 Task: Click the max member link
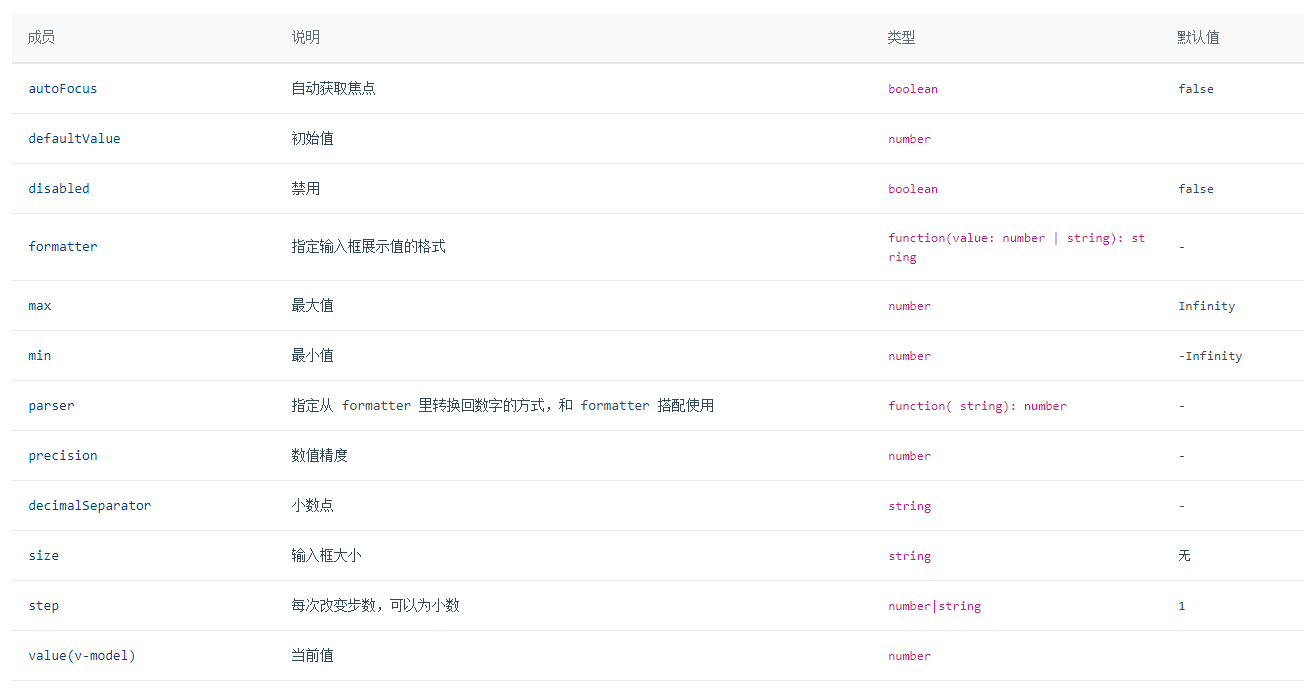[39, 305]
